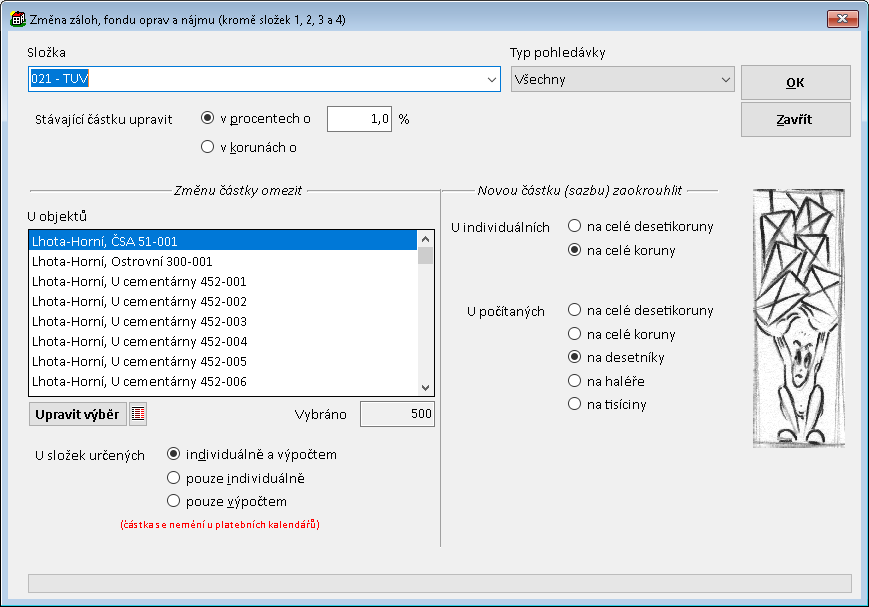Click the object list scrollbar down arrow
869x607 pixels.
[x=426, y=388]
